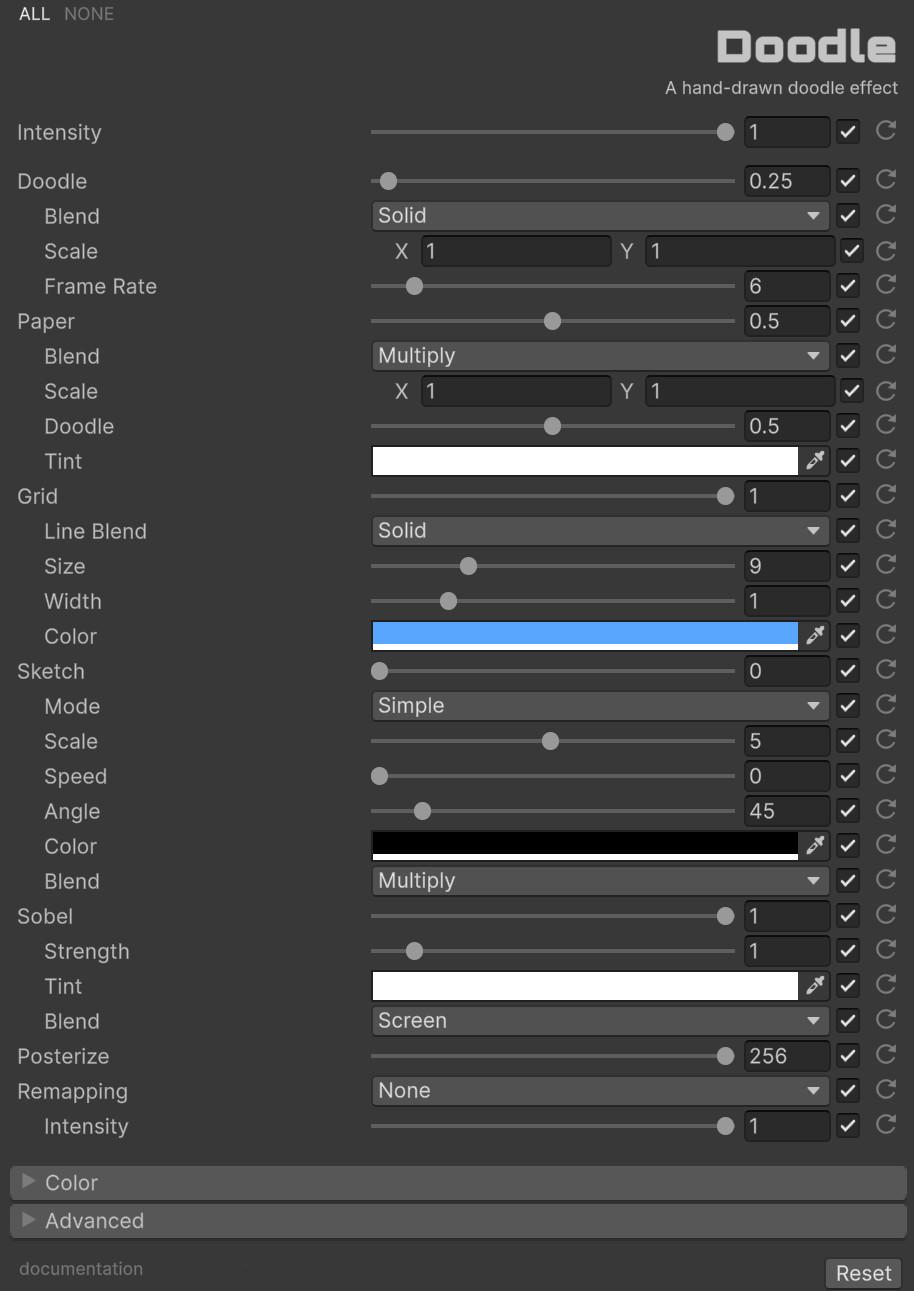Viewport: 914px width, 1291px height.
Task: Open the documentation link
Action: (81, 1269)
